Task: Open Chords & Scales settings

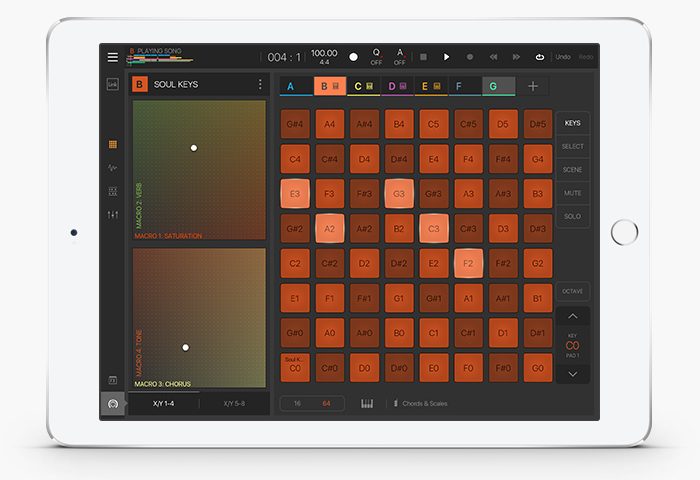Action: [420, 404]
